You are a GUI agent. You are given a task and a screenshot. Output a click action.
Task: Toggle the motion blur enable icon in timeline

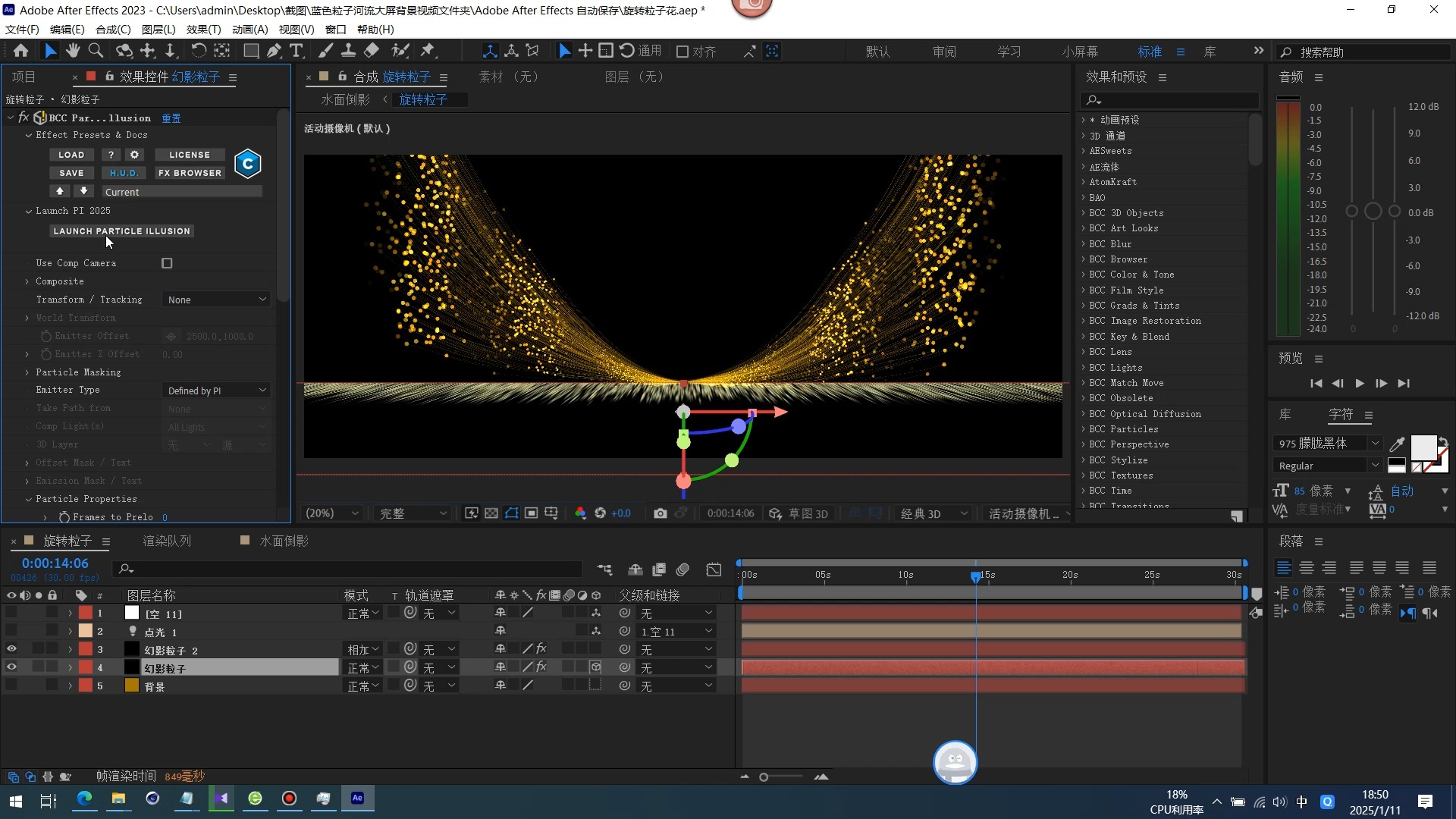682,570
